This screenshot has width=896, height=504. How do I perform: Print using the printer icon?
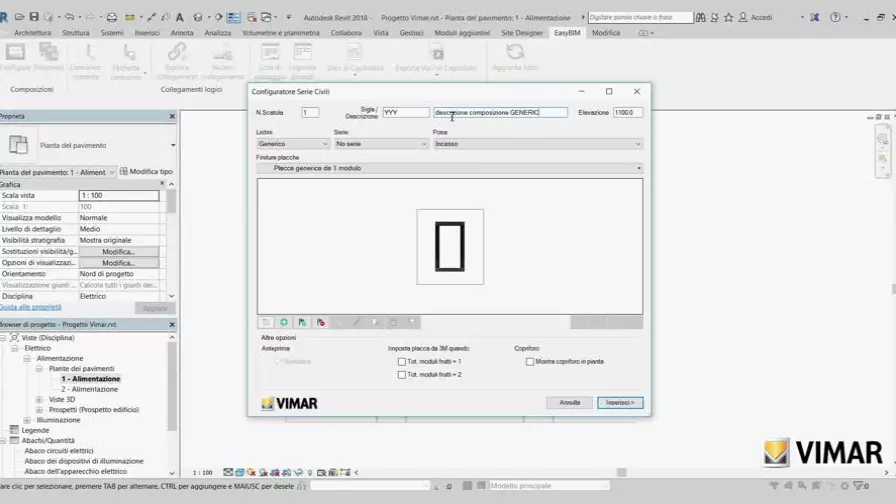tap(112, 17)
